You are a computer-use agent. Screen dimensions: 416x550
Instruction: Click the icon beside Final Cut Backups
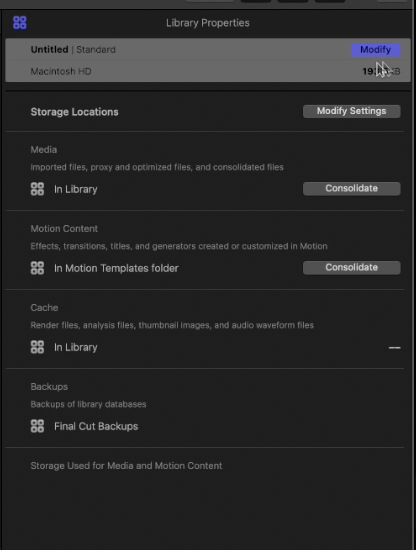click(37, 426)
